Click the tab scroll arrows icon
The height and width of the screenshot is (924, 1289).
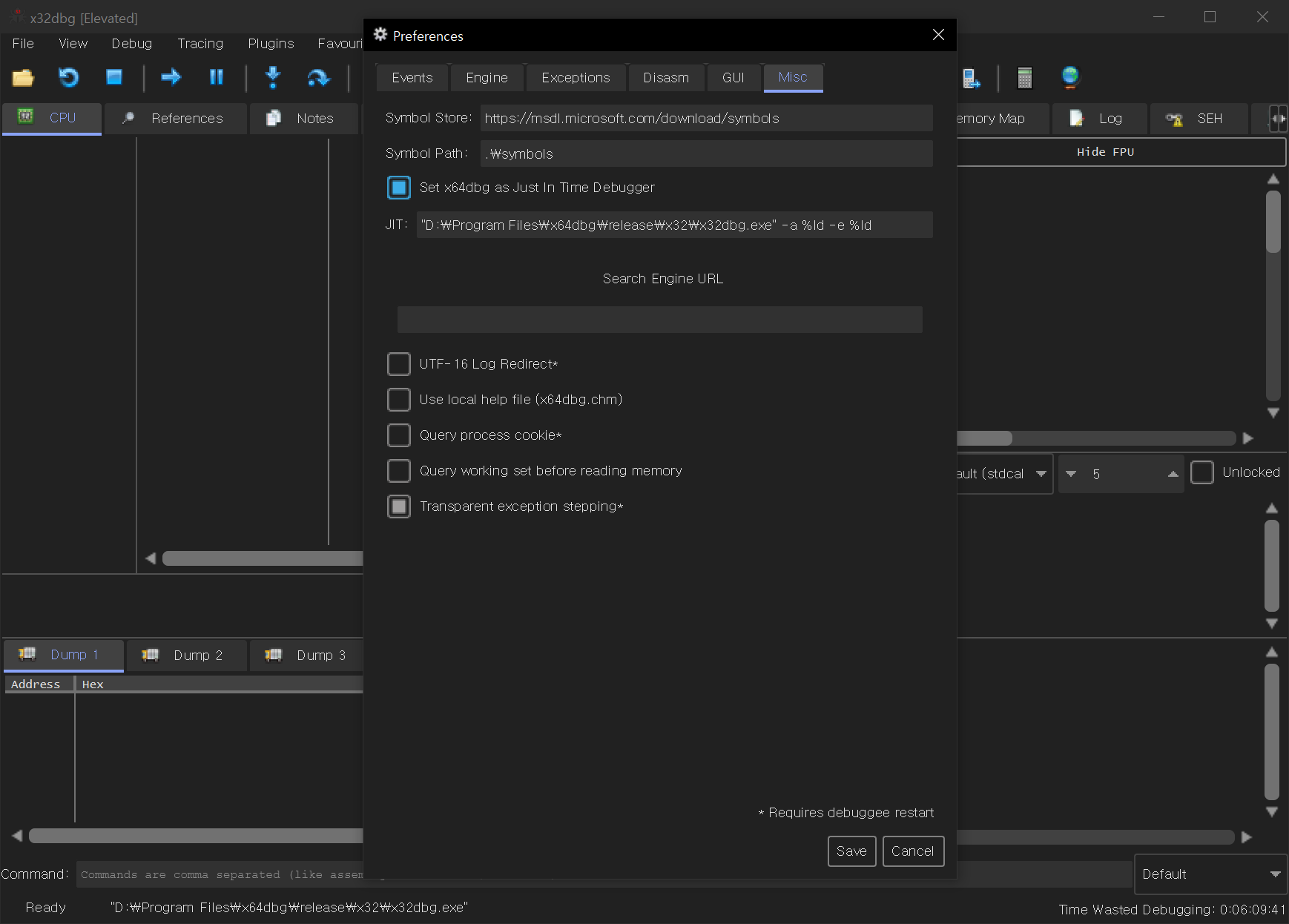pos(1278,119)
